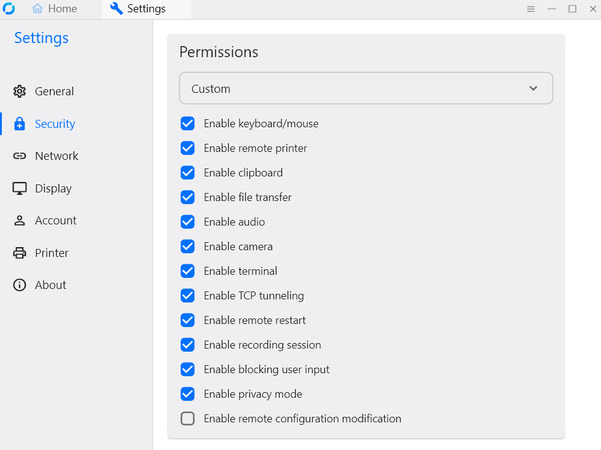601x450 pixels.
Task: Select the Security lock icon
Action: coord(20,124)
